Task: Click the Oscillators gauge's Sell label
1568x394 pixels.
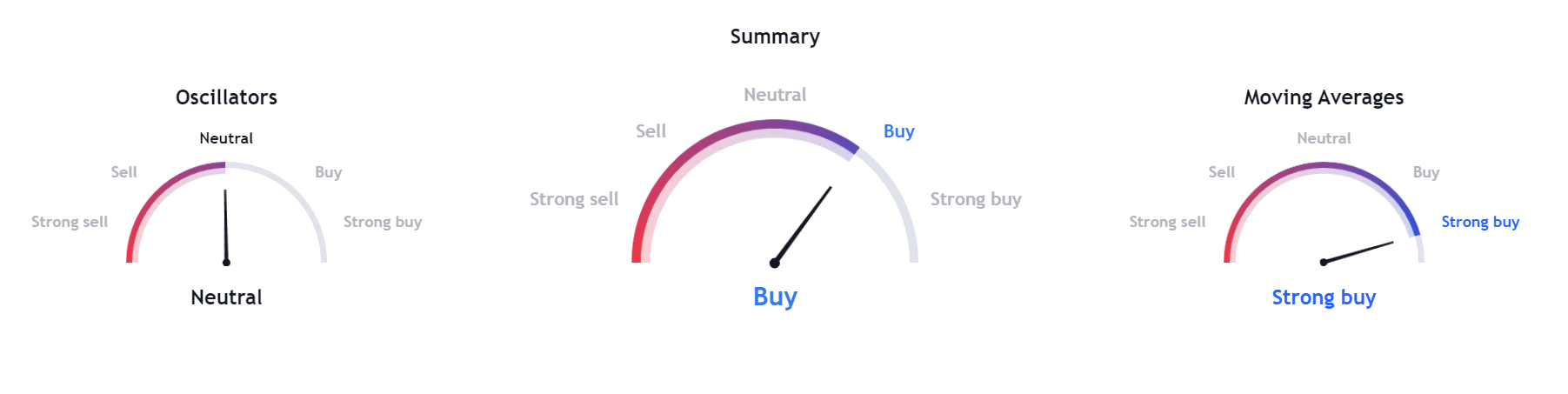Action: [123, 172]
